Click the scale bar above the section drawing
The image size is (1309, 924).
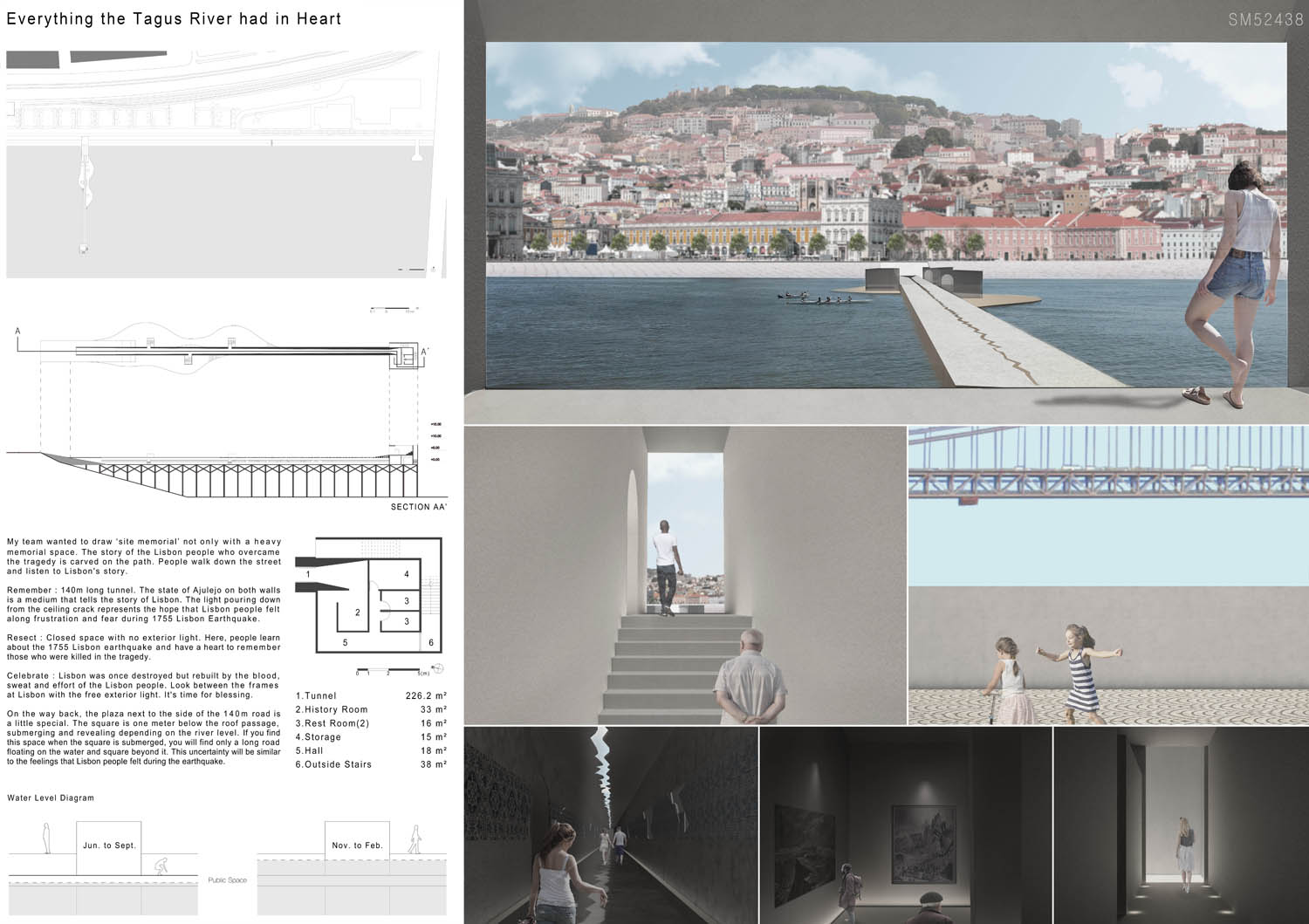tap(394, 310)
